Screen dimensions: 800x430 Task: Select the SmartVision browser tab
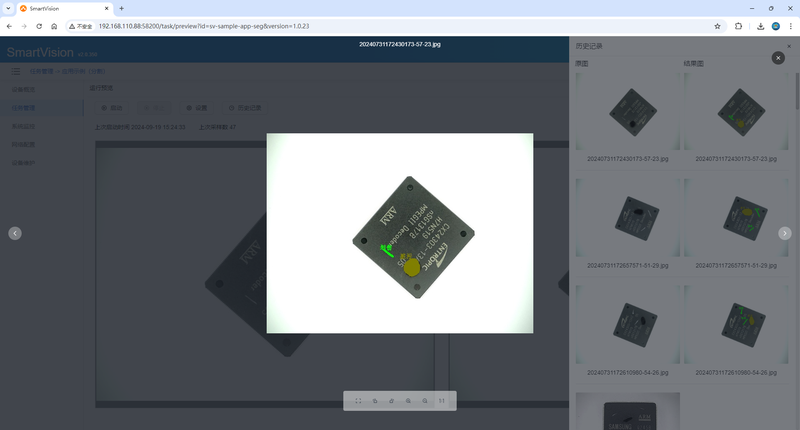point(64,9)
